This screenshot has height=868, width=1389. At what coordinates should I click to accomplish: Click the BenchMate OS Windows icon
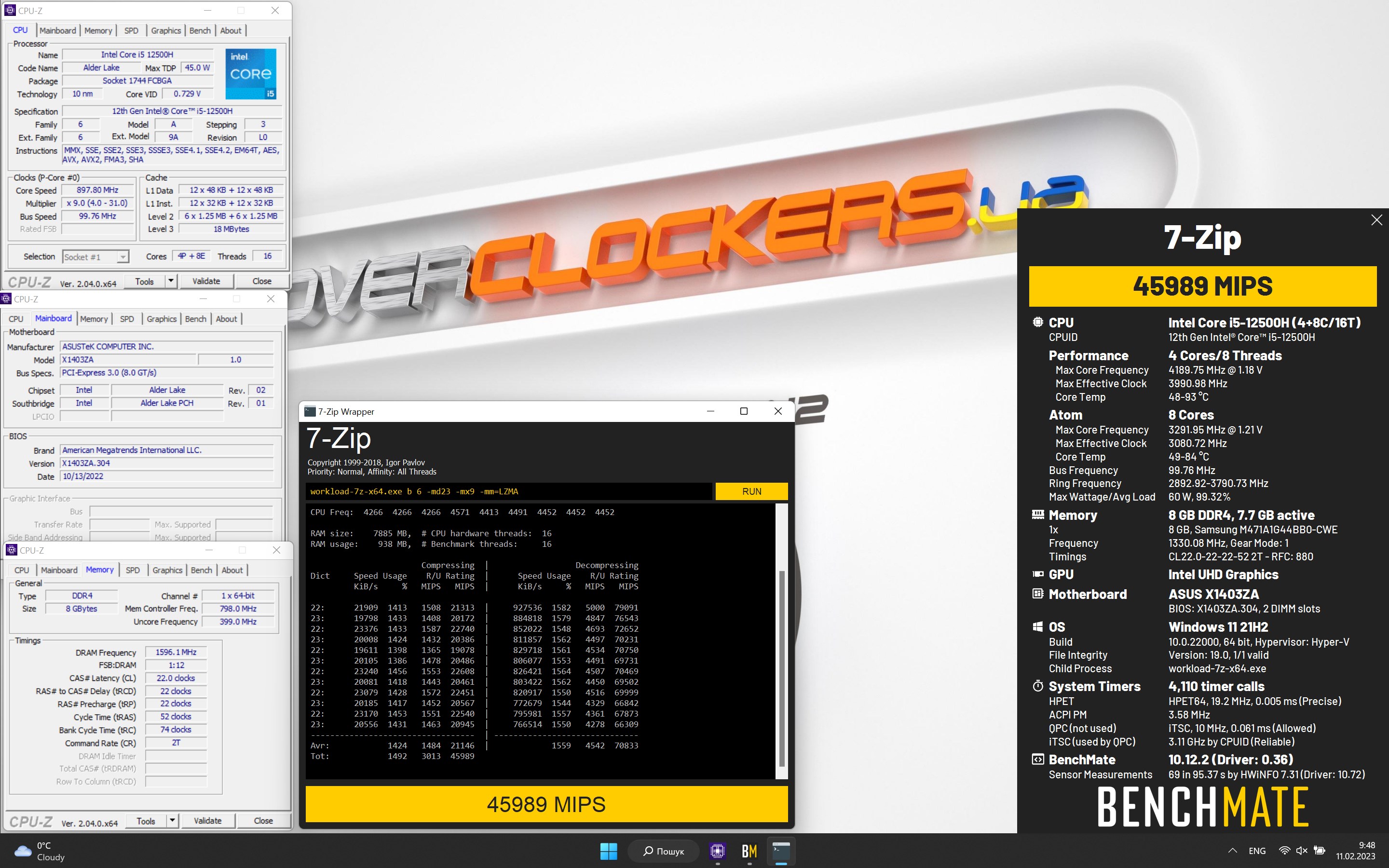[x=1038, y=626]
